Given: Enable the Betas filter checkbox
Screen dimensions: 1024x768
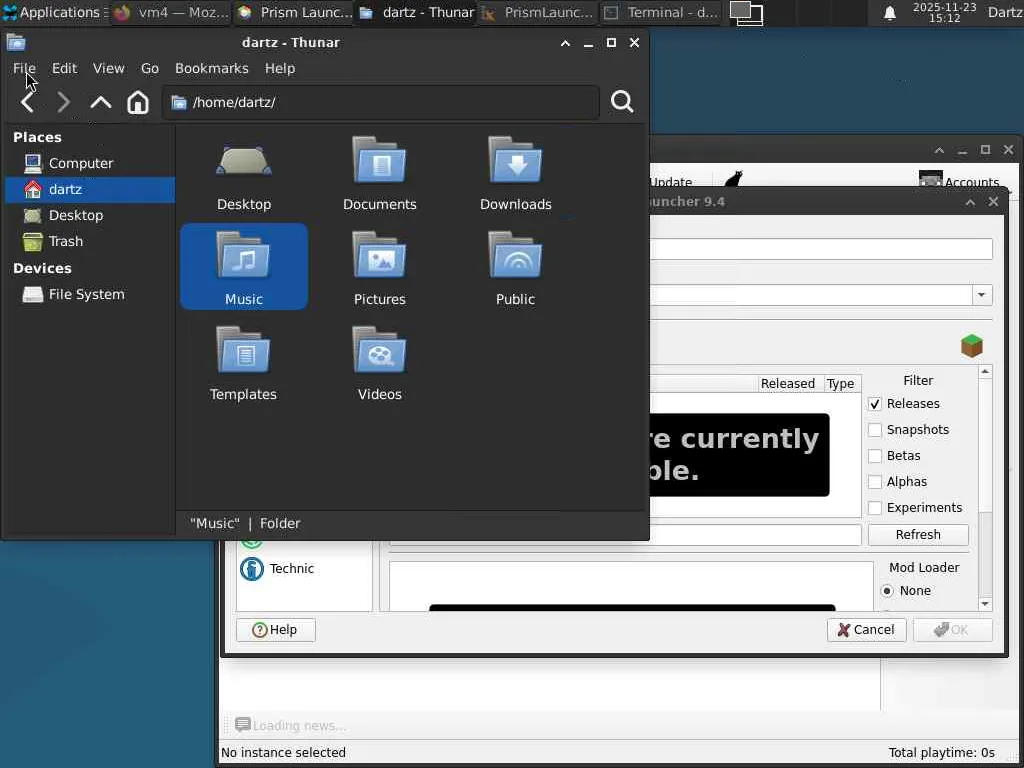Looking at the screenshot, I should coord(875,456).
